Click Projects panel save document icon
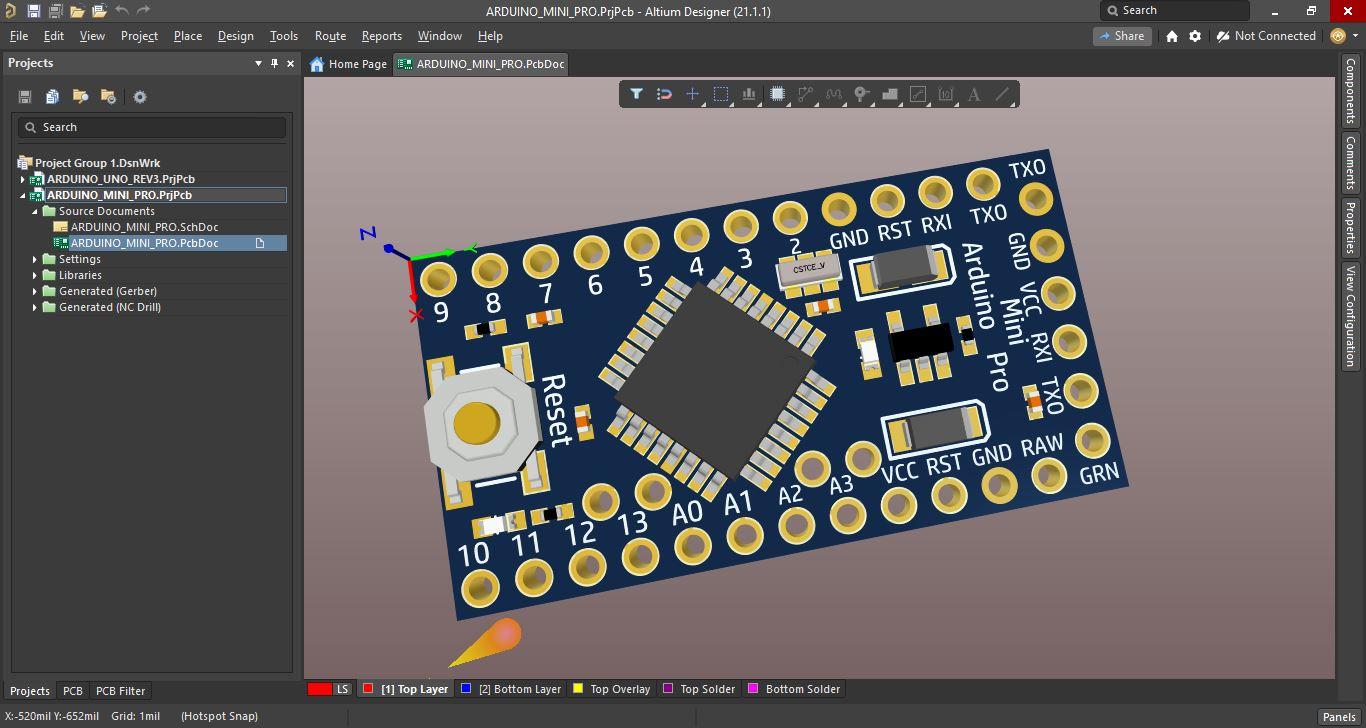1366x728 pixels. [25, 97]
